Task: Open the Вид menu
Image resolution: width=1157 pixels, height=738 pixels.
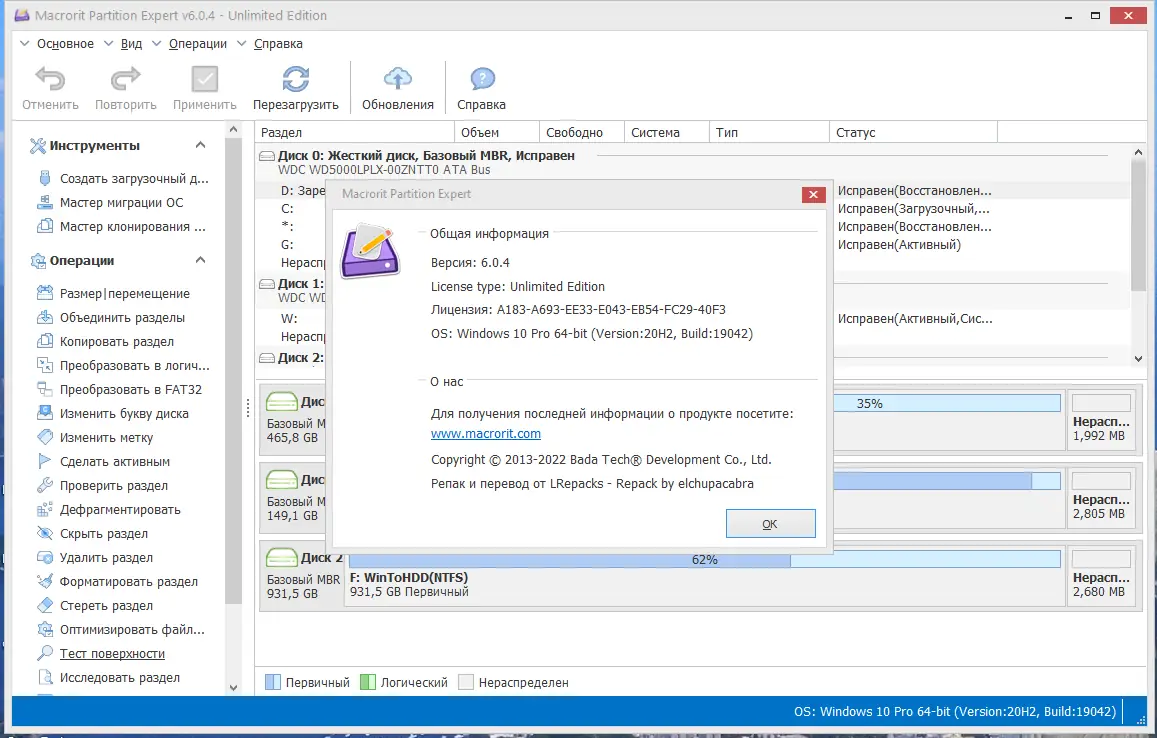Action: click(x=129, y=43)
